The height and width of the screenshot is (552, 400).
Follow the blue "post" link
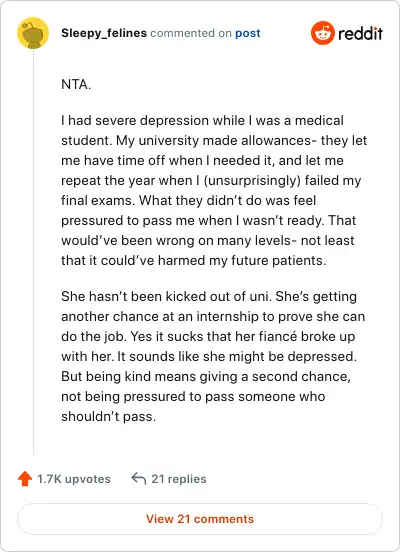click(248, 33)
